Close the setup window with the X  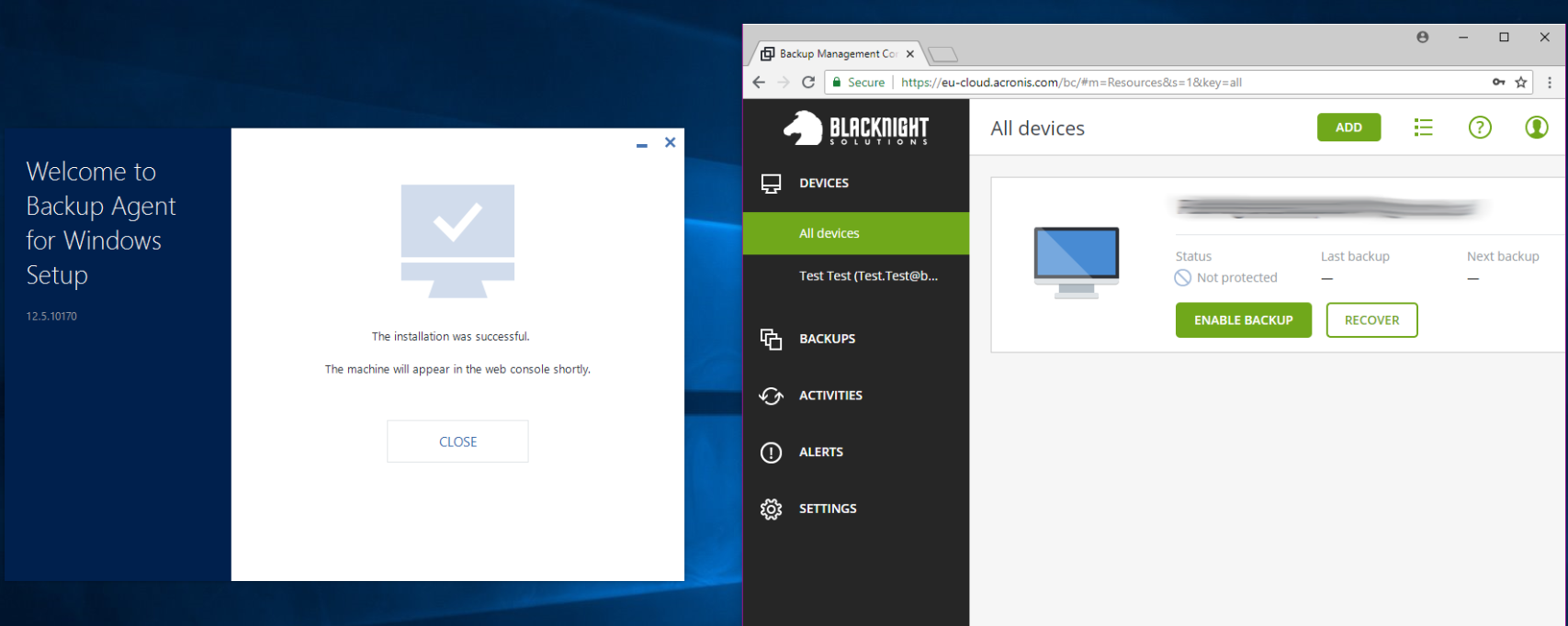671,142
